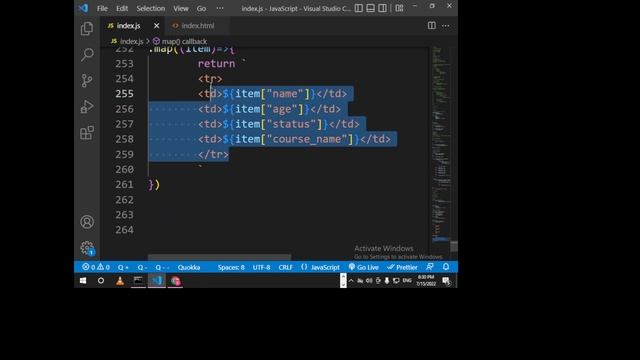The height and width of the screenshot is (360, 640).
Task: Click the first Quokka Q status icon
Action: pos(123,267)
